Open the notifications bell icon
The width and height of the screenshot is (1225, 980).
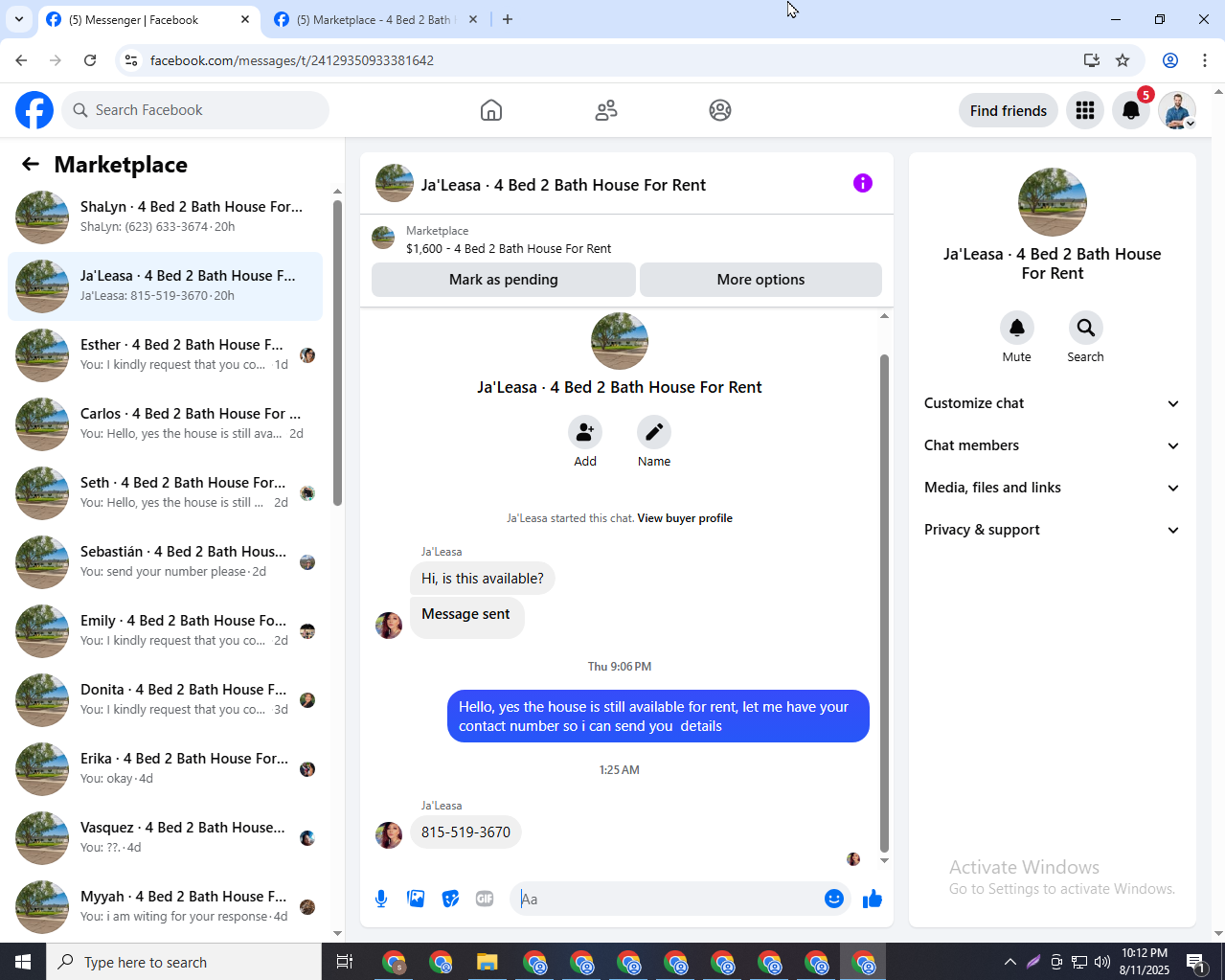1131,110
